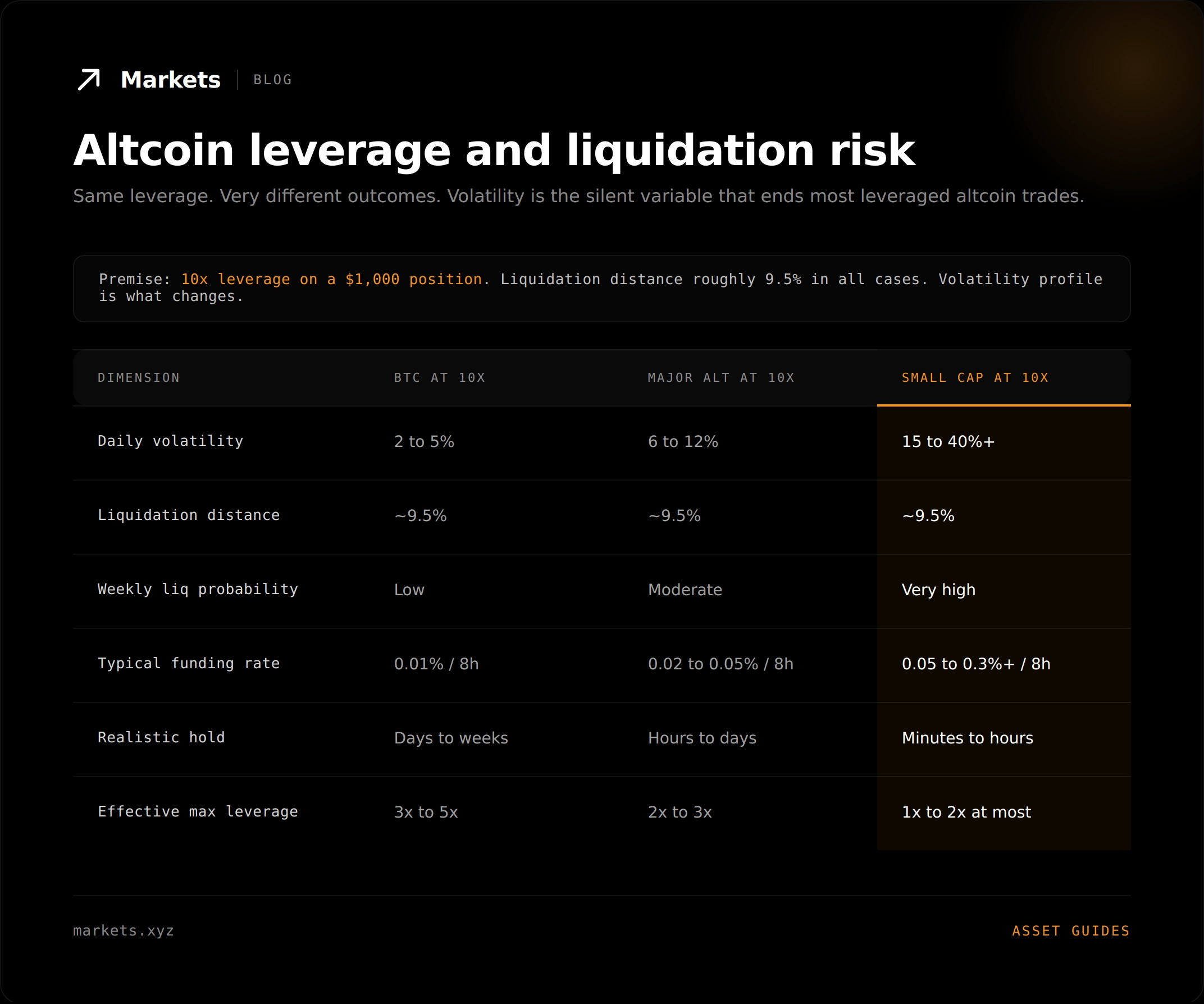Click the 'Liquidation distance' row label
The height and width of the screenshot is (1004, 1204).
point(189,515)
